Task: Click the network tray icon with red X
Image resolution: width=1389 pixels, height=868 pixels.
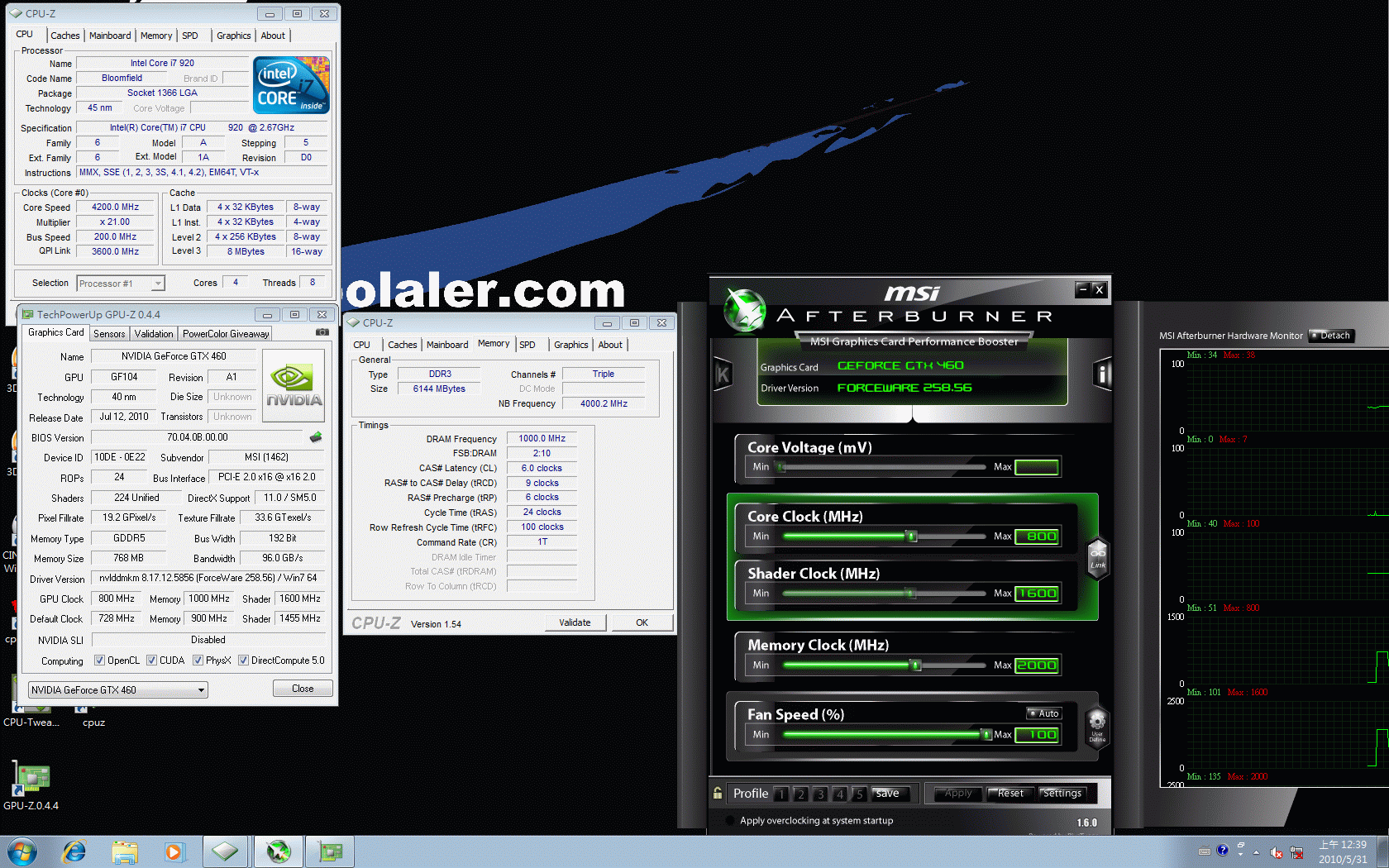Action: click(1296, 852)
